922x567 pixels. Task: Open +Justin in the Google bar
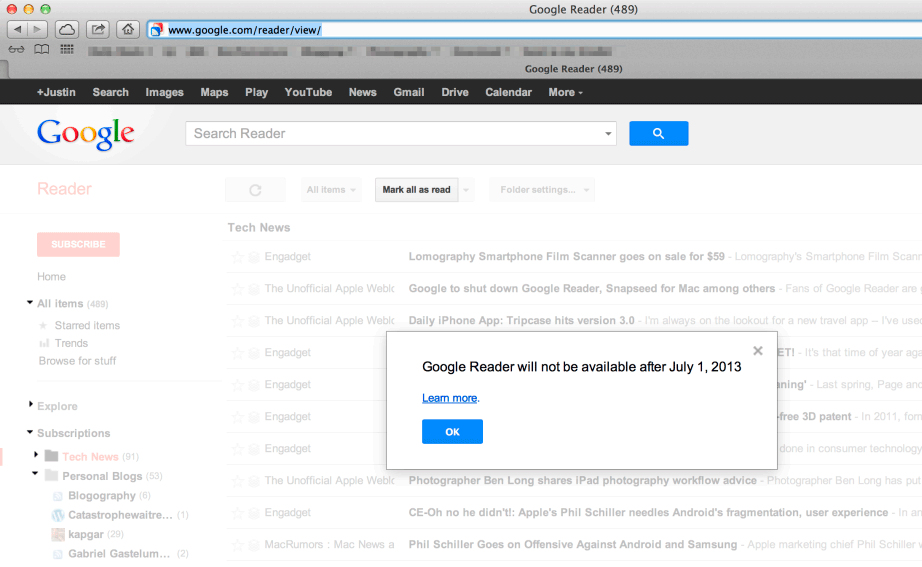tap(56, 92)
